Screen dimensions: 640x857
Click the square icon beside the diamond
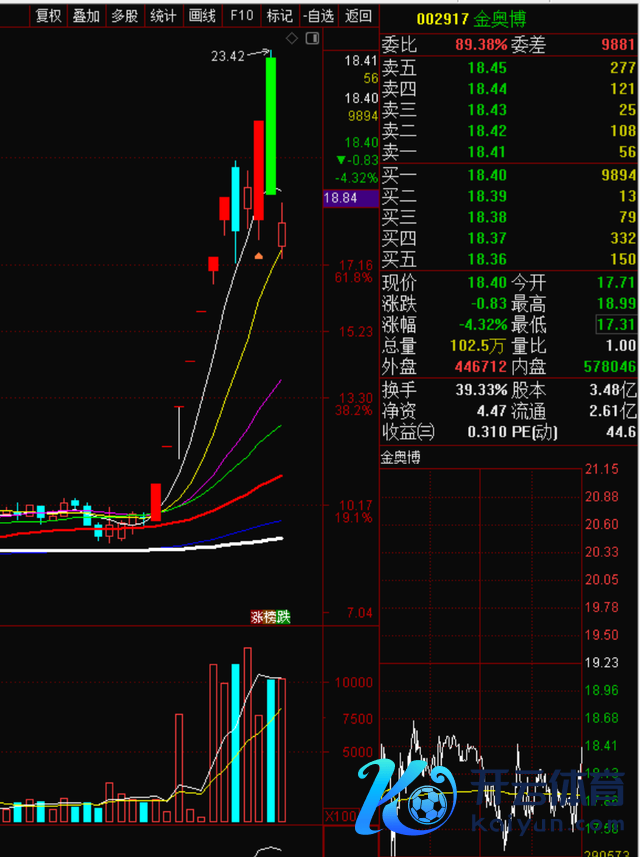click(311, 39)
